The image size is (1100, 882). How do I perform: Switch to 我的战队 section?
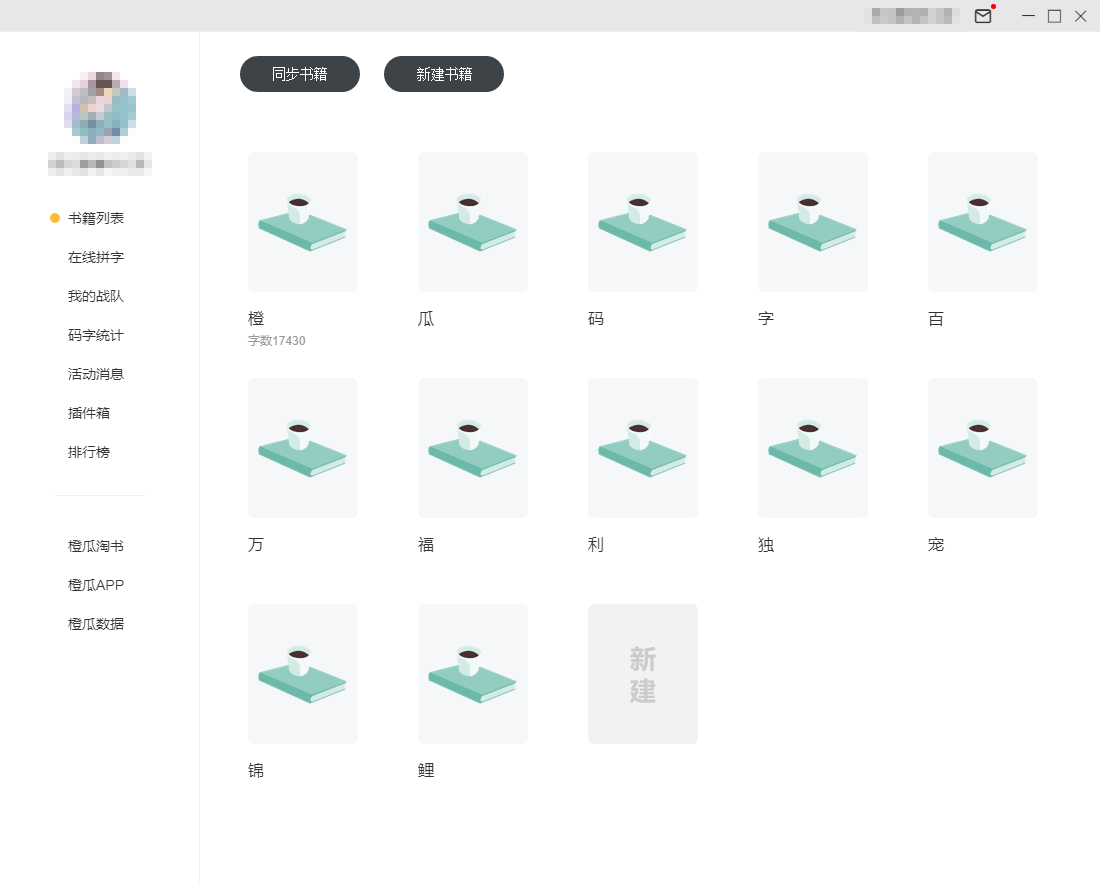(96, 296)
